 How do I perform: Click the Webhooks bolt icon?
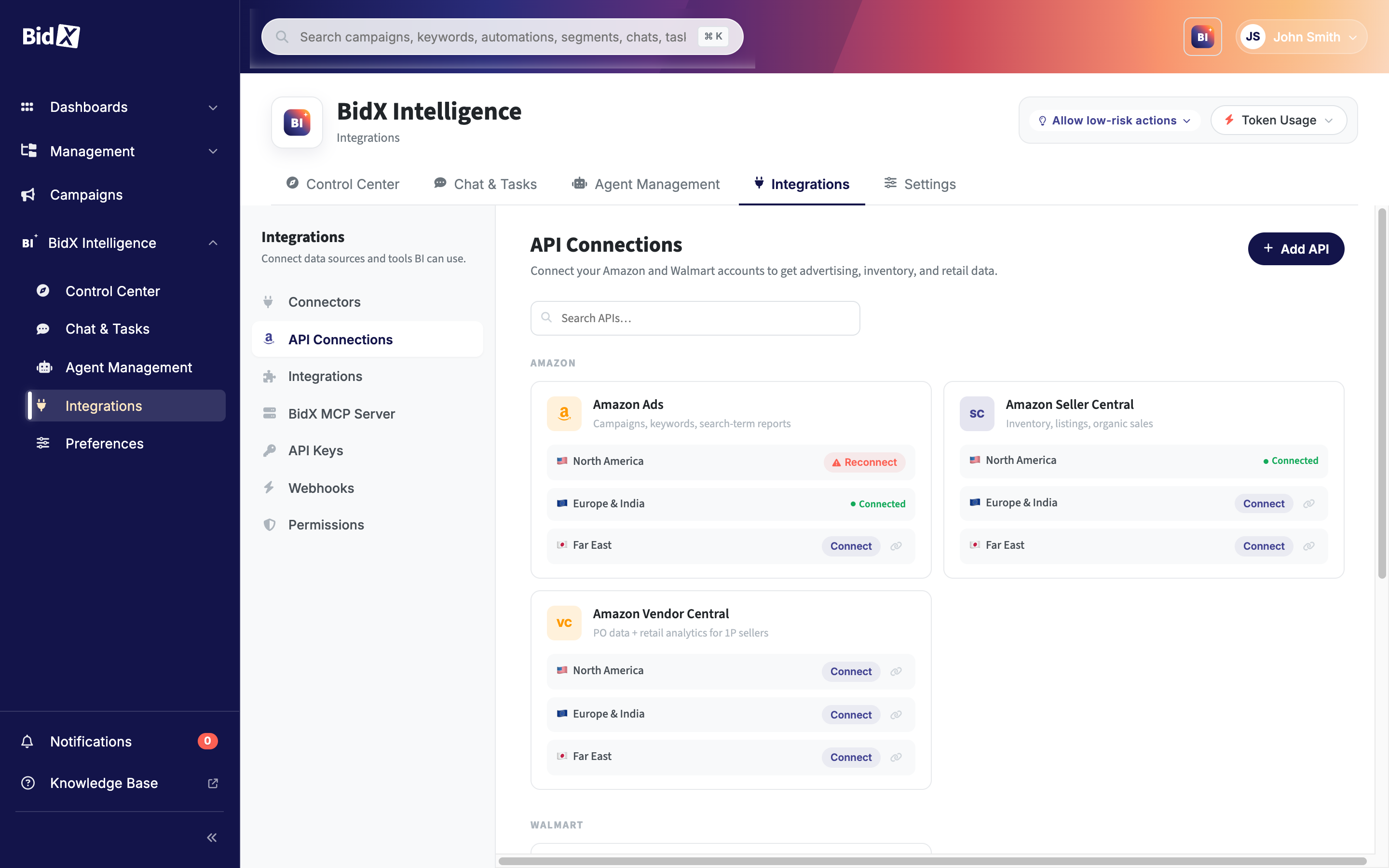click(x=269, y=488)
